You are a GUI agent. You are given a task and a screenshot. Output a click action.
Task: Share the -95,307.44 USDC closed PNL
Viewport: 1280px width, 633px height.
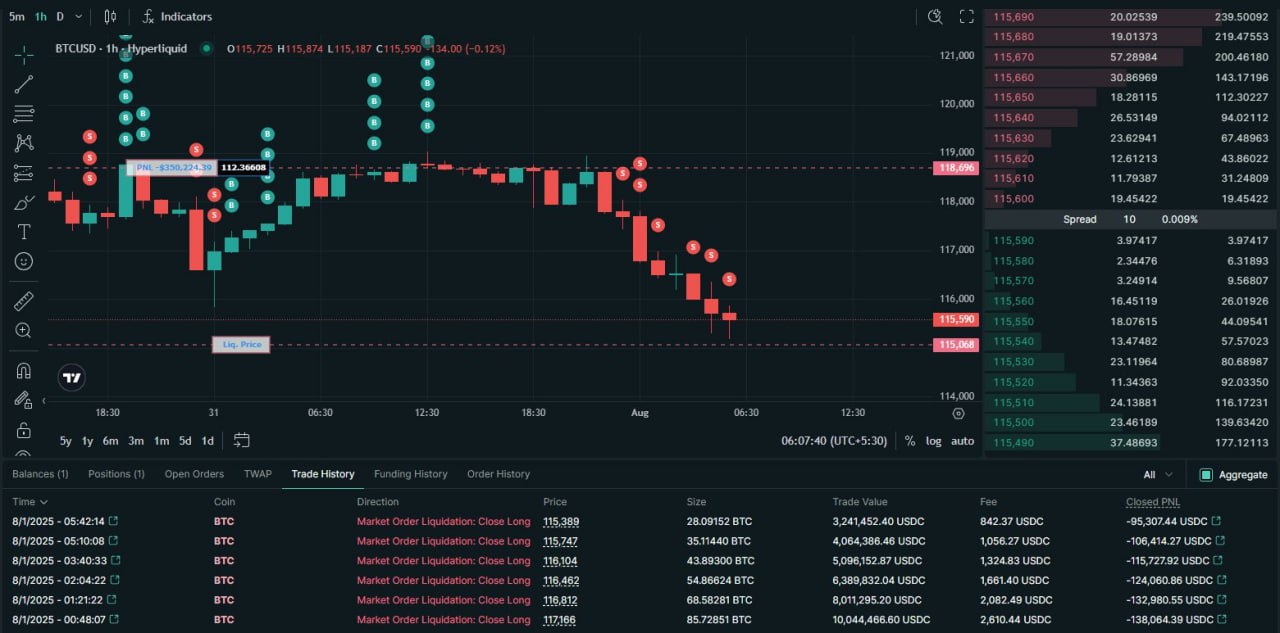pos(1216,521)
